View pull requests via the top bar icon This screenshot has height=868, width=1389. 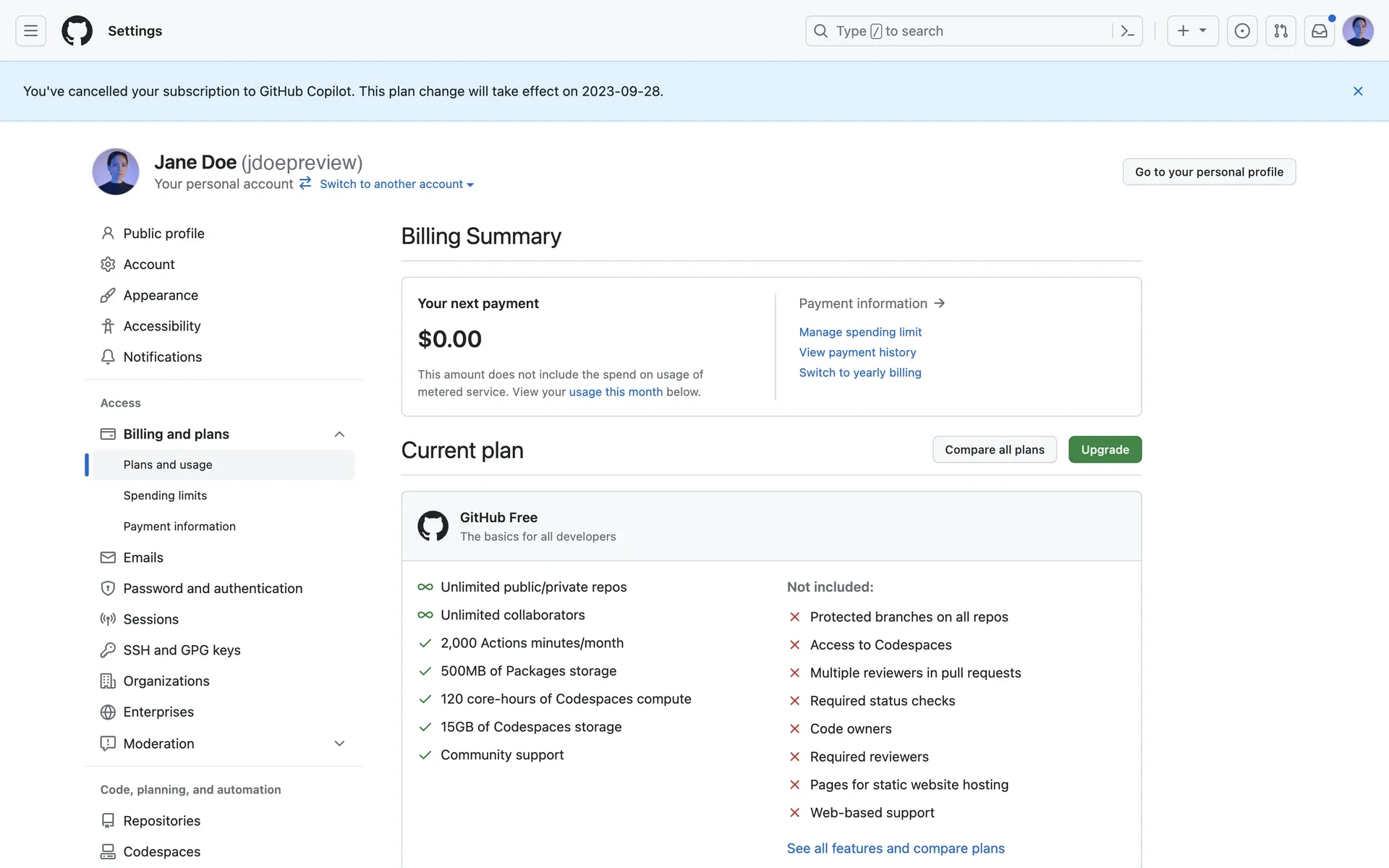click(x=1280, y=31)
